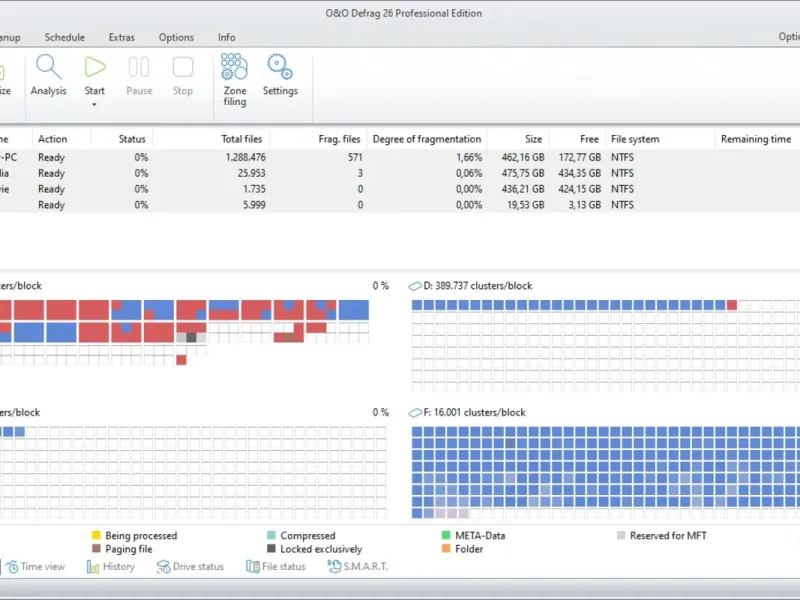Select the row with 1.735 total files
800x600 pixels.
[400, 189]
